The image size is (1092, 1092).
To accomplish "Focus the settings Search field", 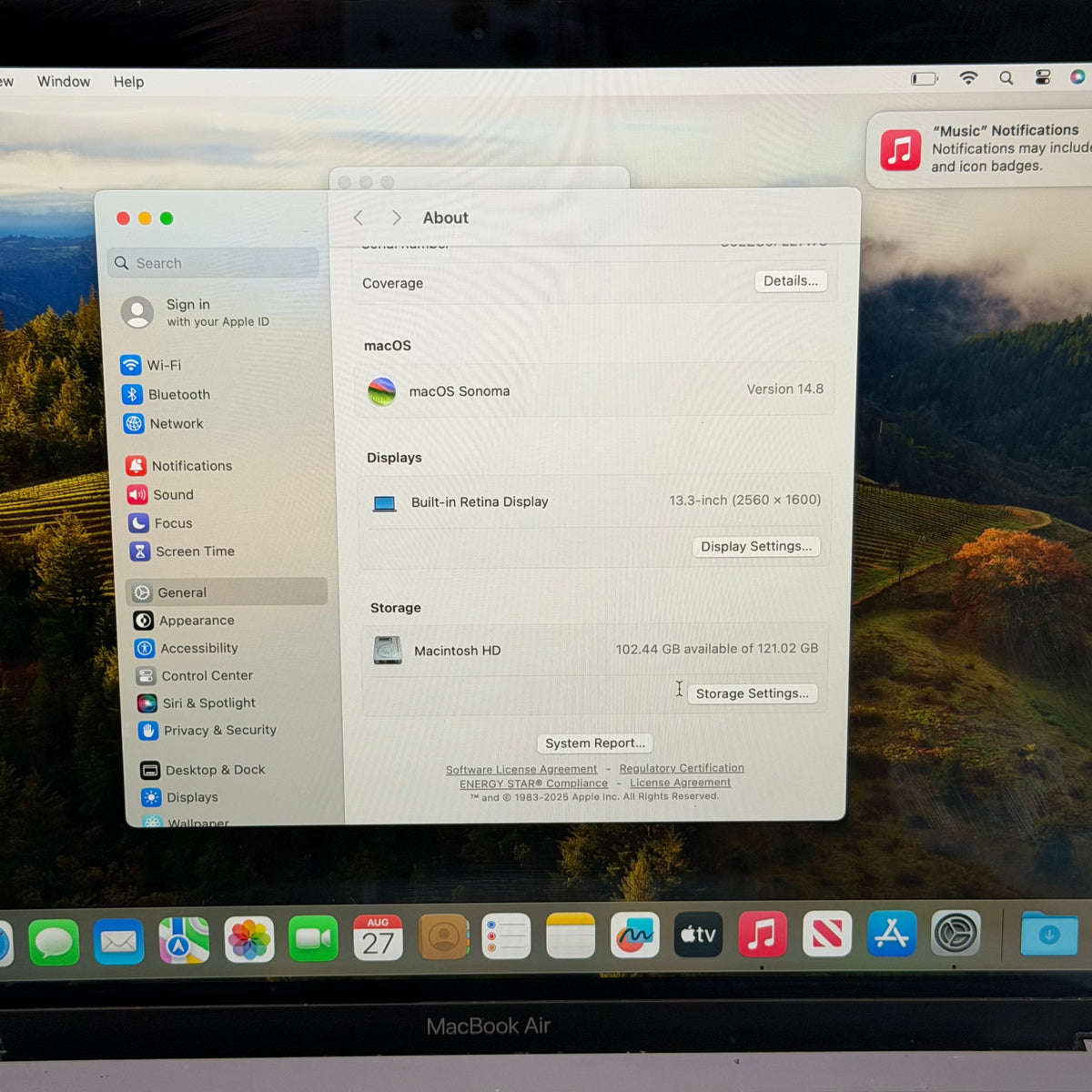I will click(x=213, y=263).
